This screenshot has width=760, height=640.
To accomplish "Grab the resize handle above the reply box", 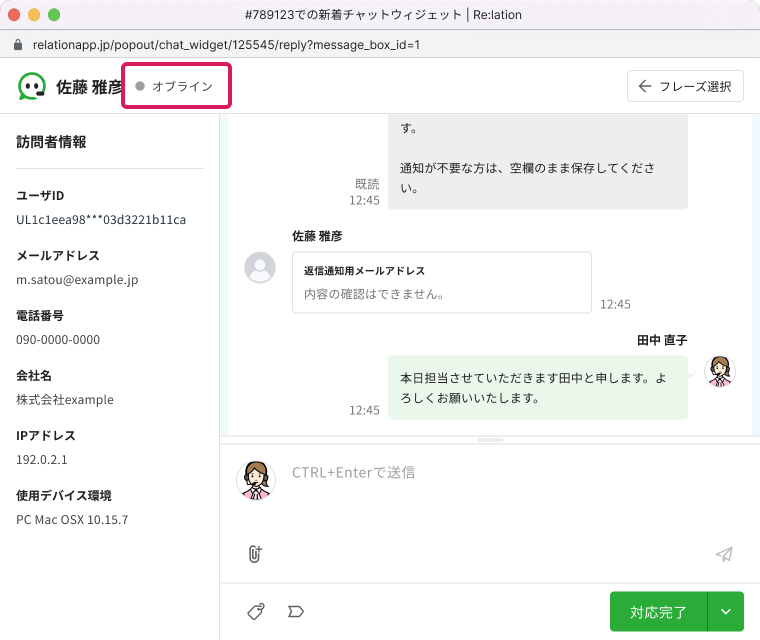I will pos(490,440).
